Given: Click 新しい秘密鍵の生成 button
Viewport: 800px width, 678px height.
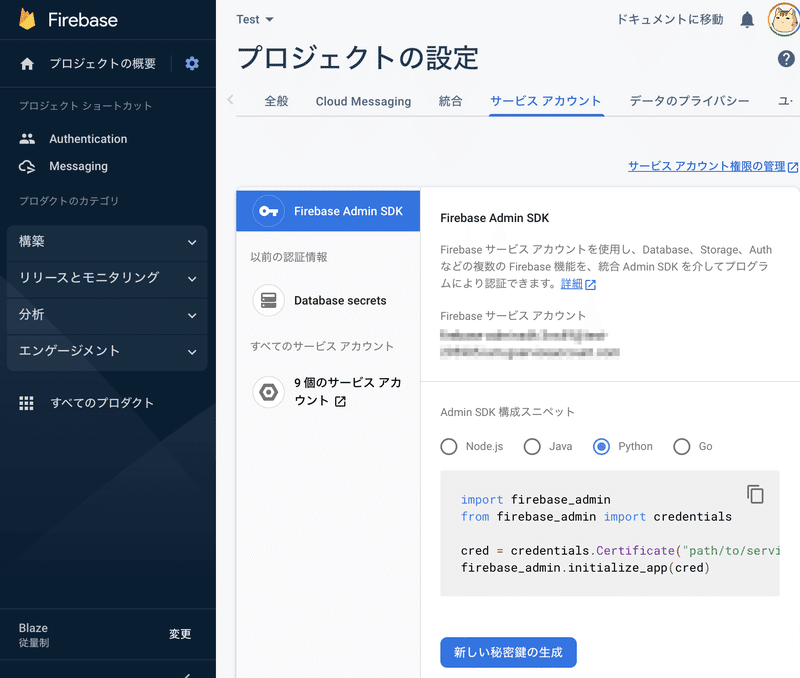Looking at the screenshot, I should pyautogui.click(x=508, y=652).
